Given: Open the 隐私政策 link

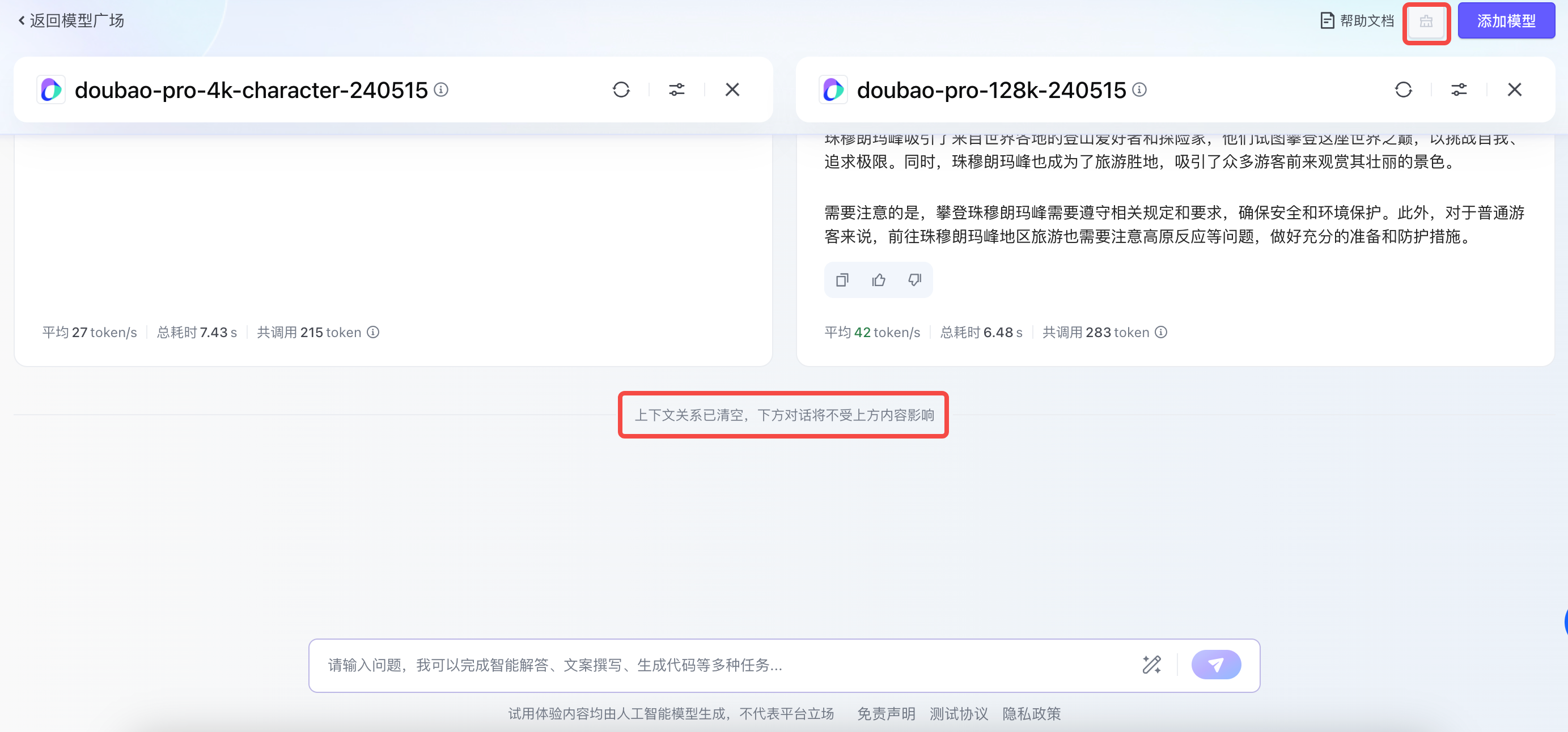Looking at the screenshot, I should [x=1032, y=714].
